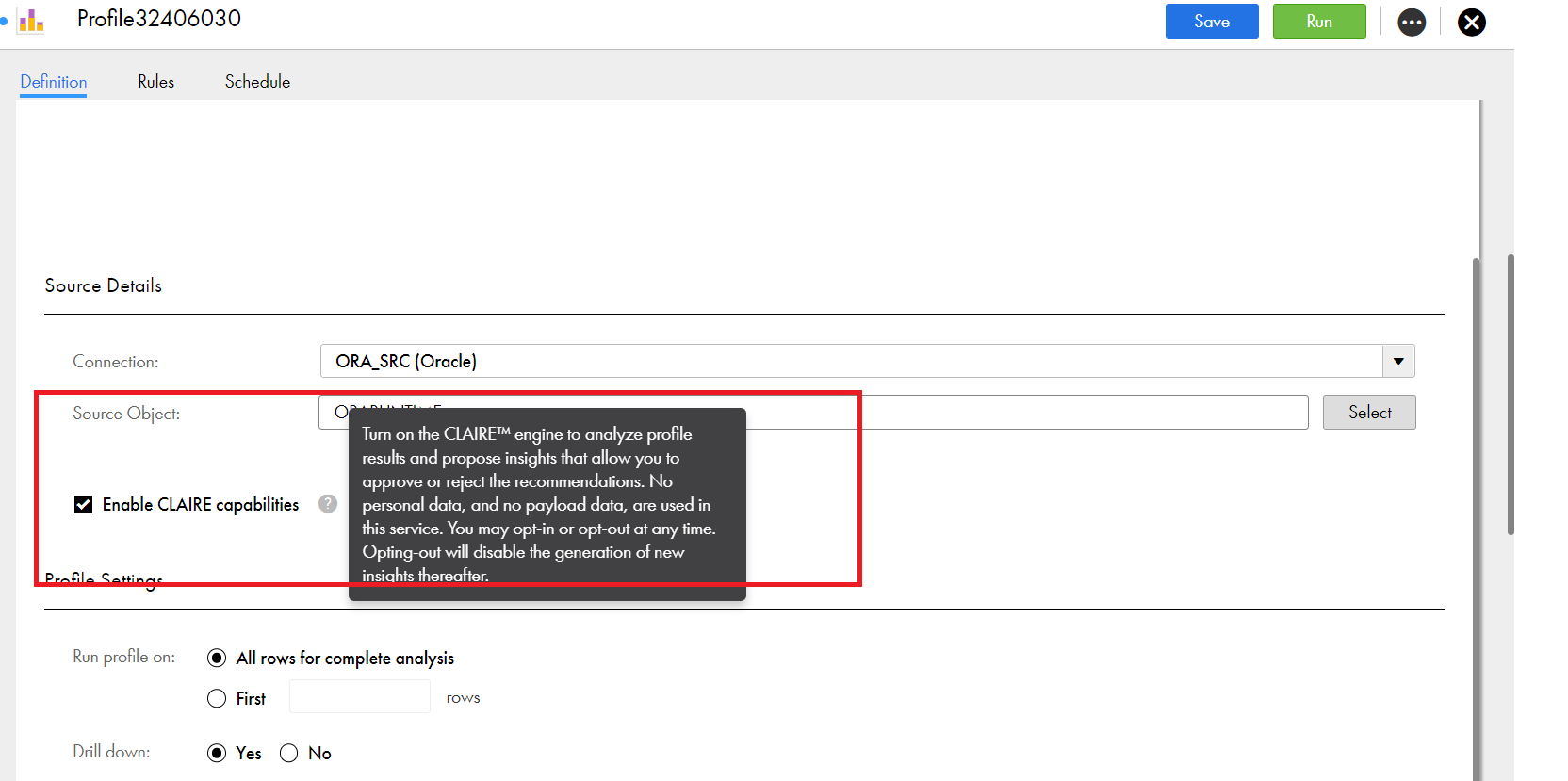
Task: Choose Yes for Drill down
Action: [217, 753]
